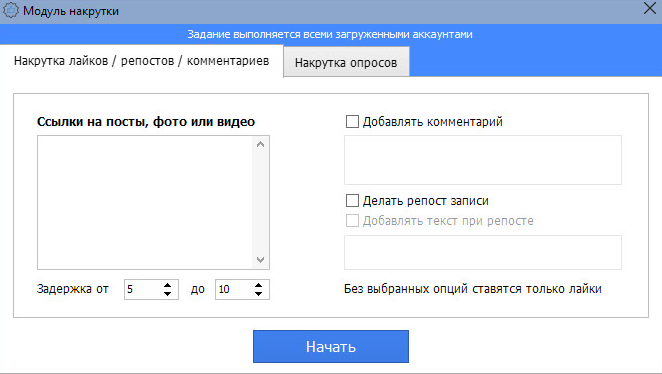Viewport: 662px width, 374px height.
Task: Increase the Задержка от value
Action: click(x=168, y=285)
